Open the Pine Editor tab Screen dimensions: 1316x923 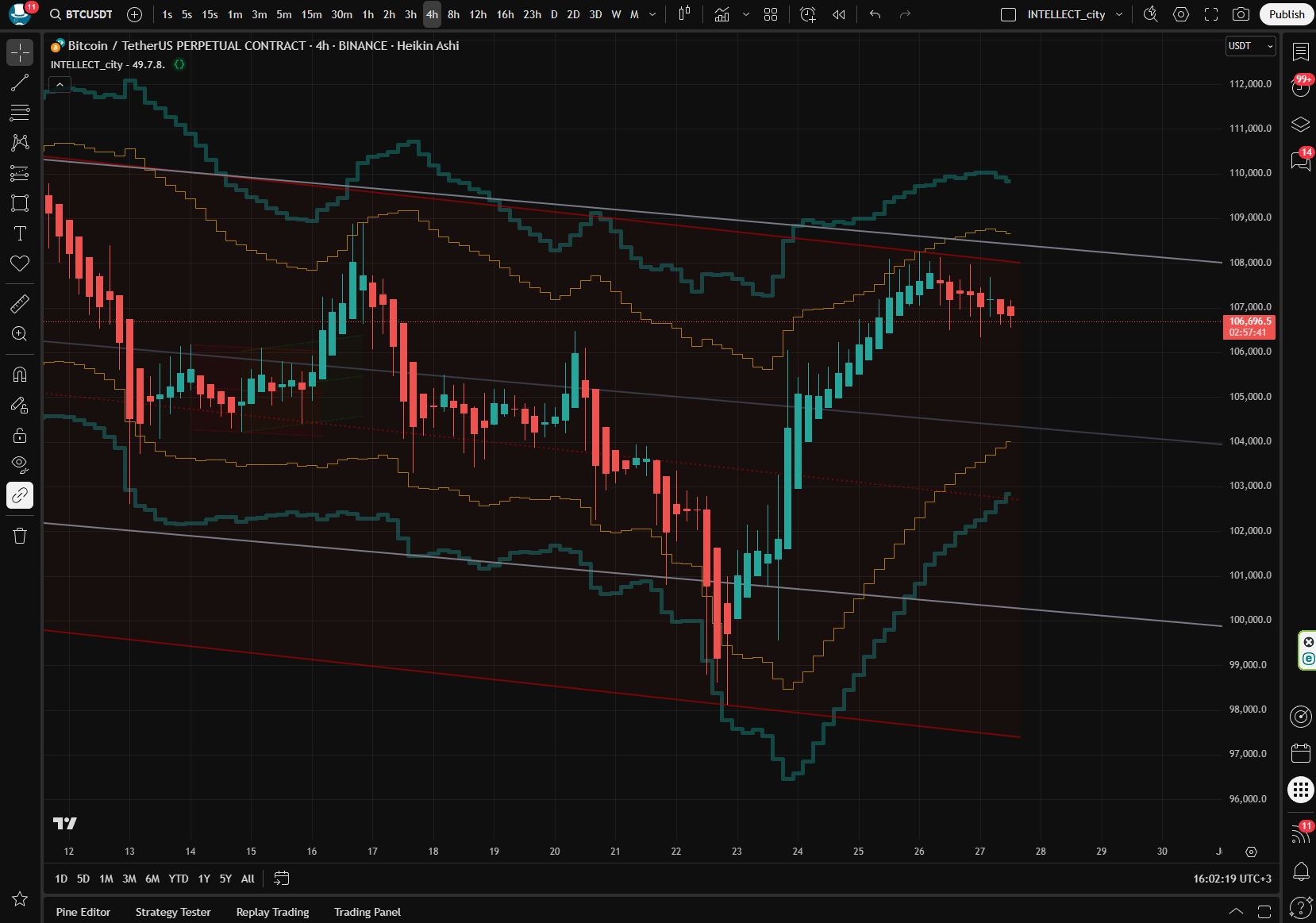83,912
